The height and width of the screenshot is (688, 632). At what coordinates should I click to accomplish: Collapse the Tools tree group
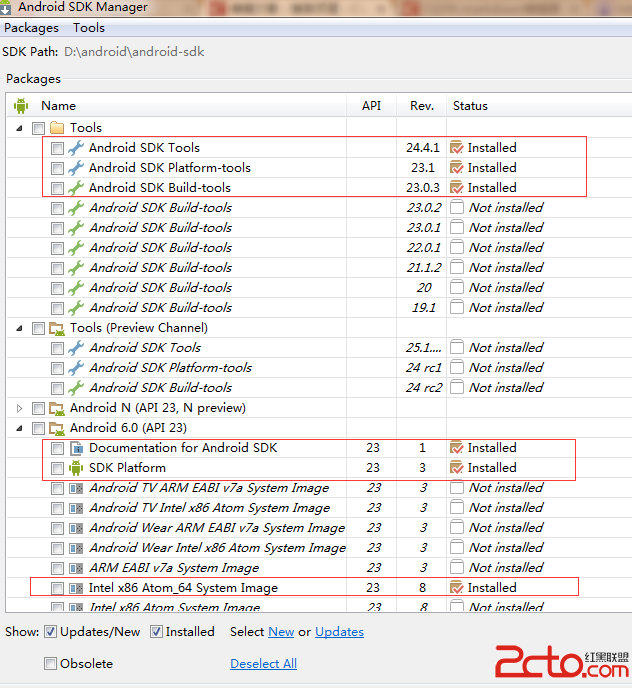coord(21,128)
